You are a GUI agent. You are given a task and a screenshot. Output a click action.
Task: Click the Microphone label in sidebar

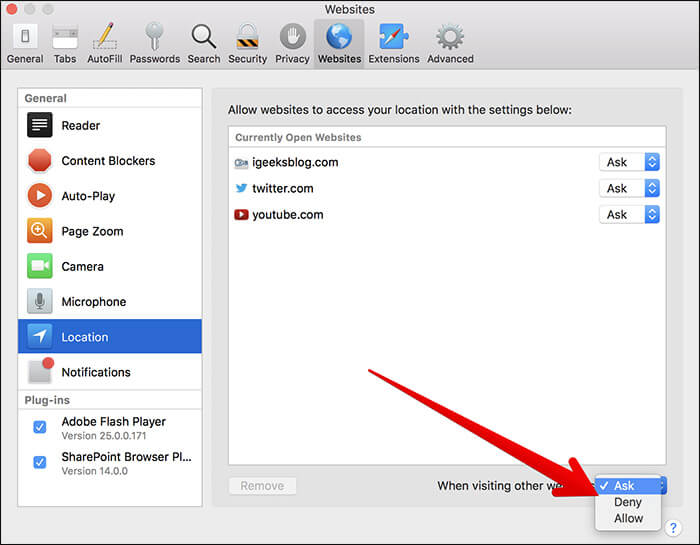point(94,302)
